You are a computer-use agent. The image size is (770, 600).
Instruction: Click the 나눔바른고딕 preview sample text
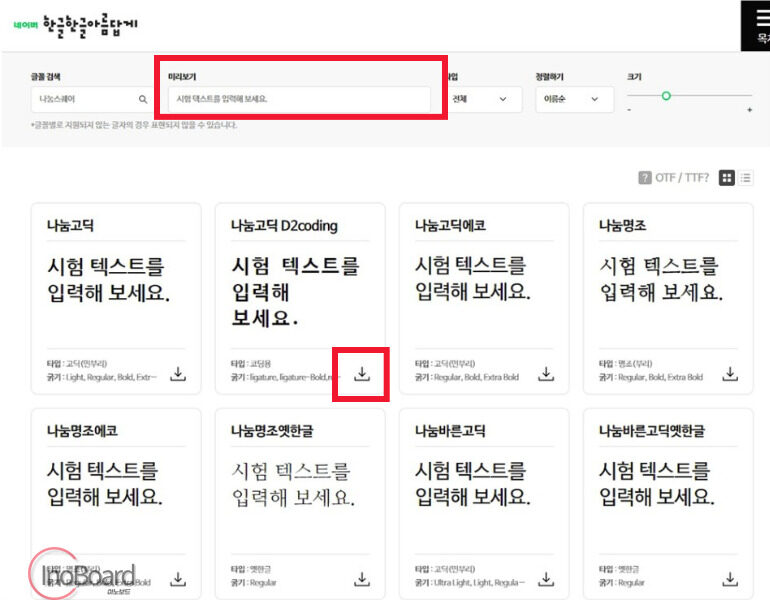pyautogui.click(x=473, y=484)
